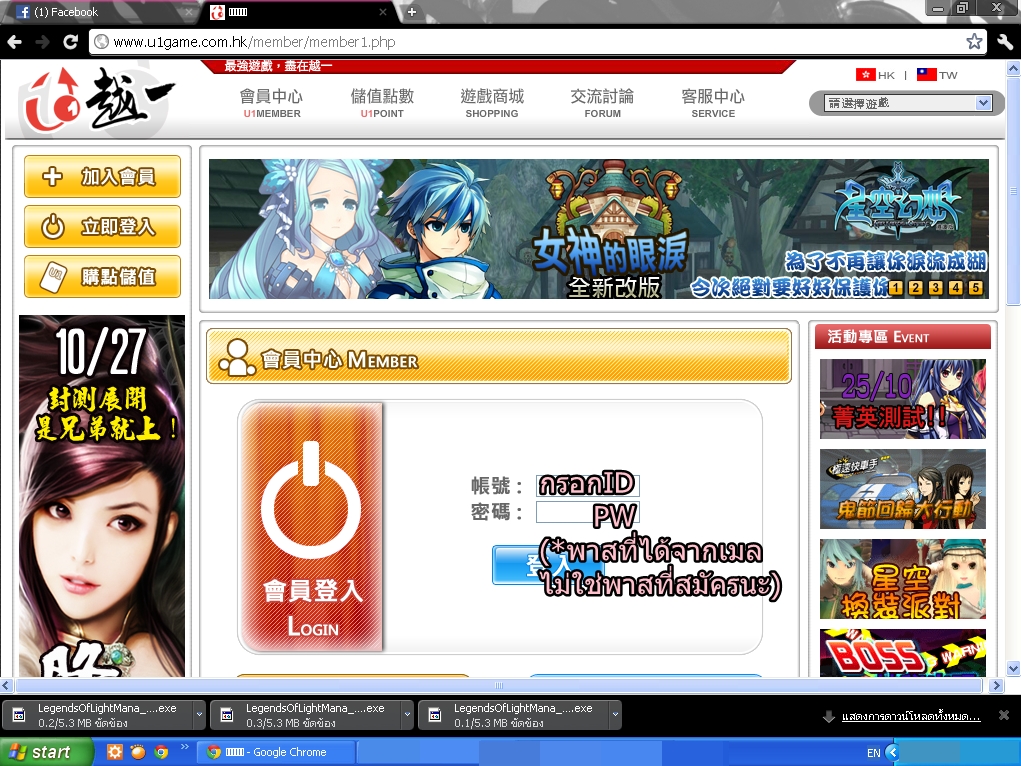Click the 立即登入 login now button
The image size is (1021, 766).
[102, 226]
